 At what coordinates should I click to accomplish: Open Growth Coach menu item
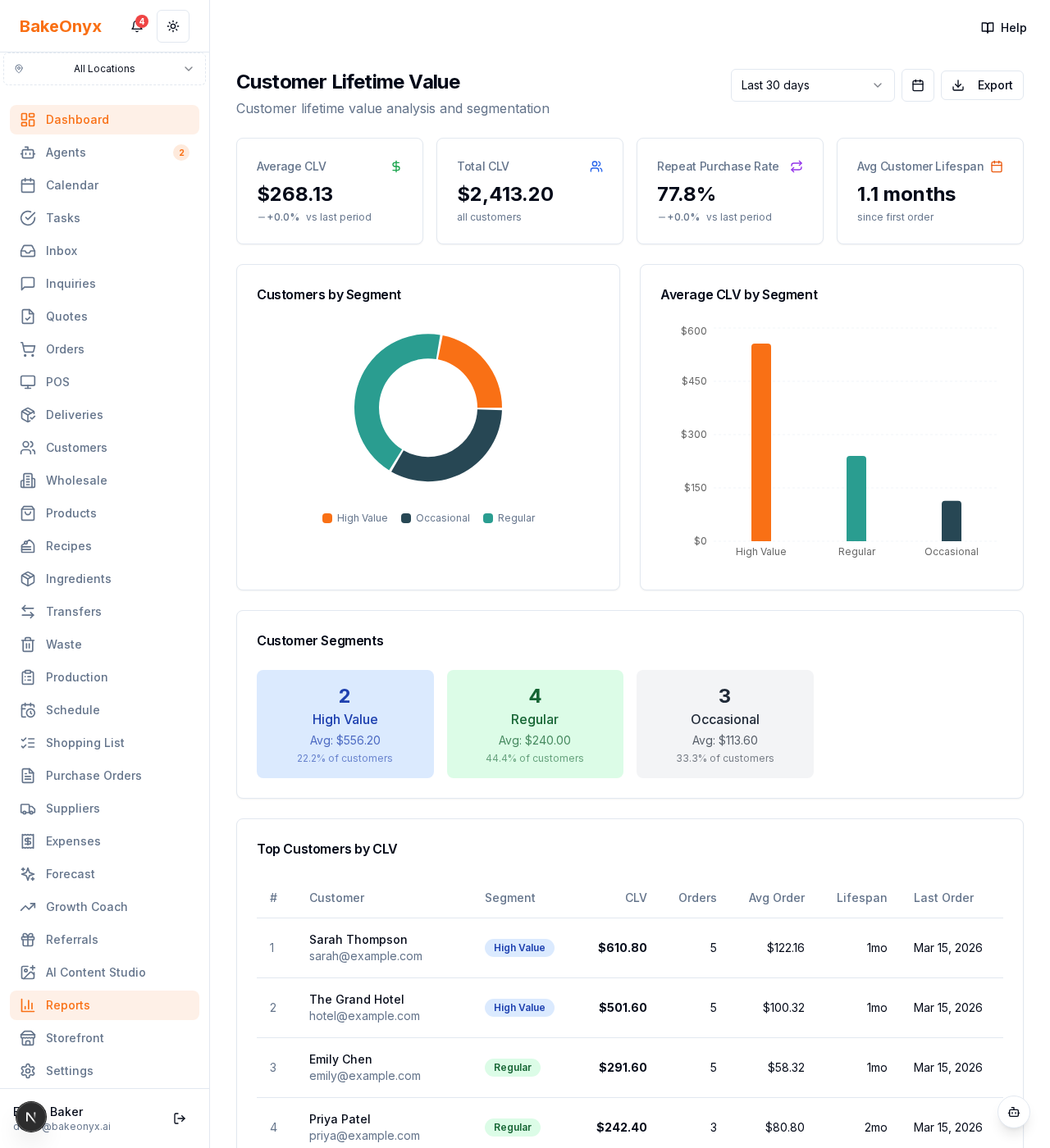click(x=104, y=907)
